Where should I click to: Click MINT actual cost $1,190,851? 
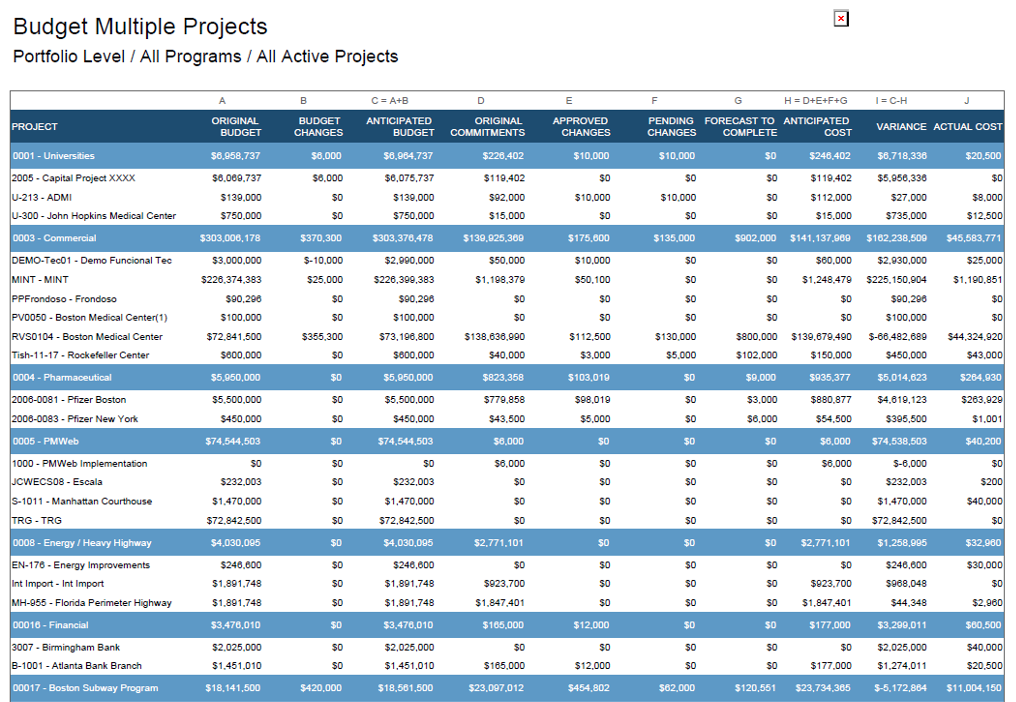(977, 279)
